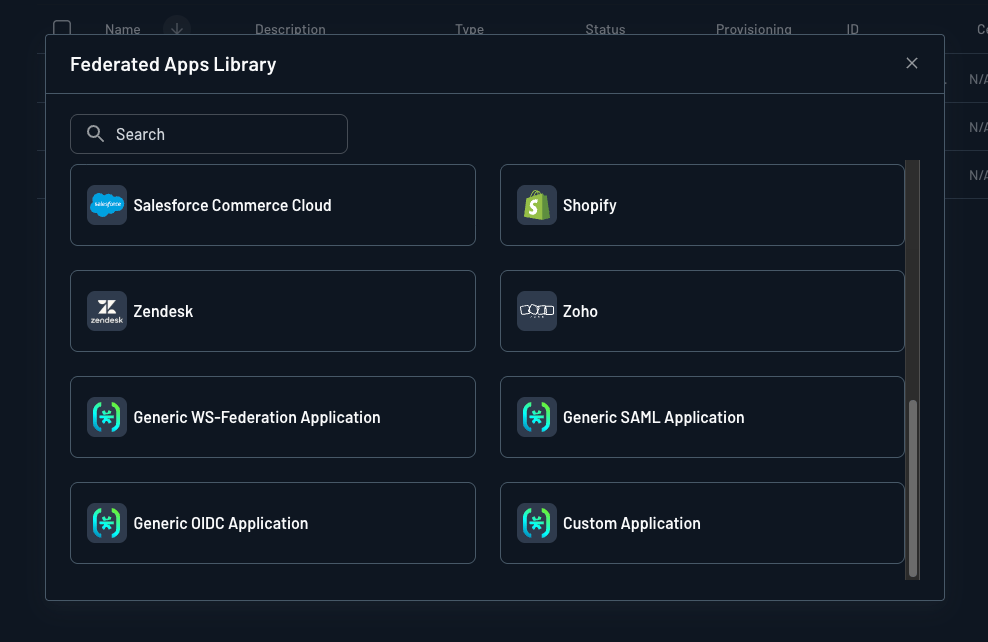Click the Shopify bag logo icon
Screen dimensions: 988x642
pos(537,205)
